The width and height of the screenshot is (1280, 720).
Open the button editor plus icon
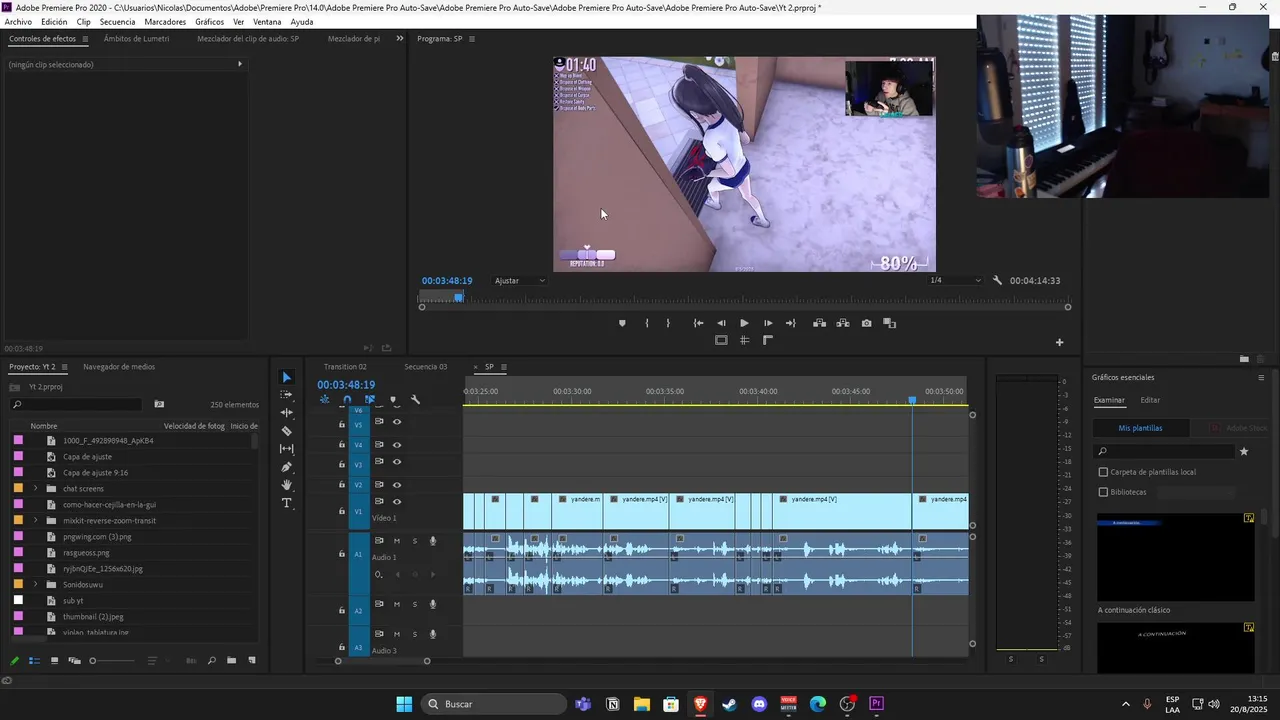pos(1060,342)
